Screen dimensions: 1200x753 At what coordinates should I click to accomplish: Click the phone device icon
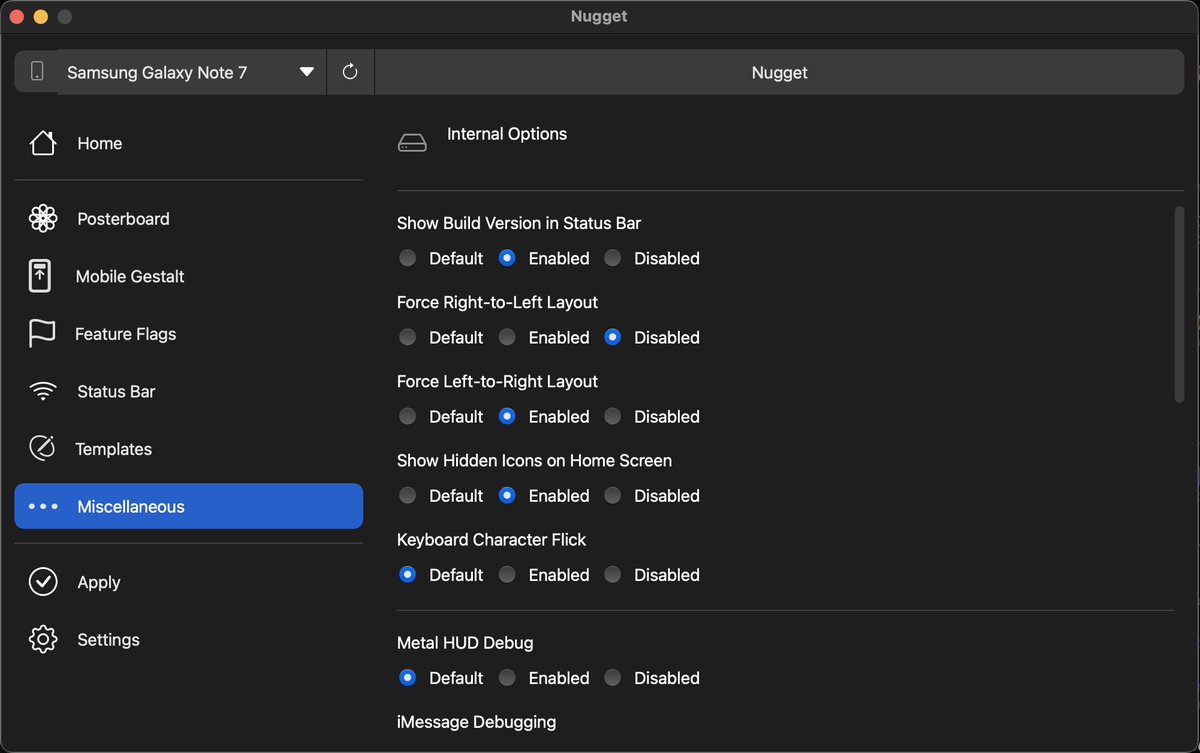coord(37,72)
